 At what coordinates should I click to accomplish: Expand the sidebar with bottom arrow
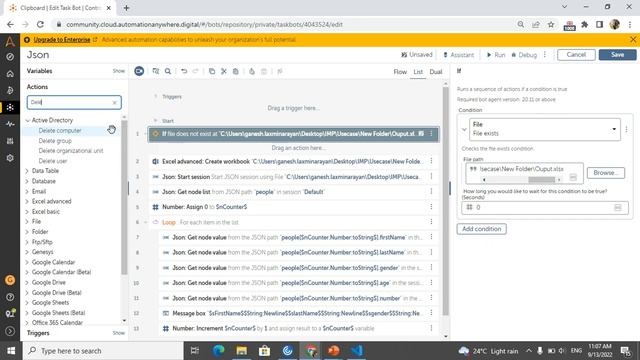pos(10,331)
